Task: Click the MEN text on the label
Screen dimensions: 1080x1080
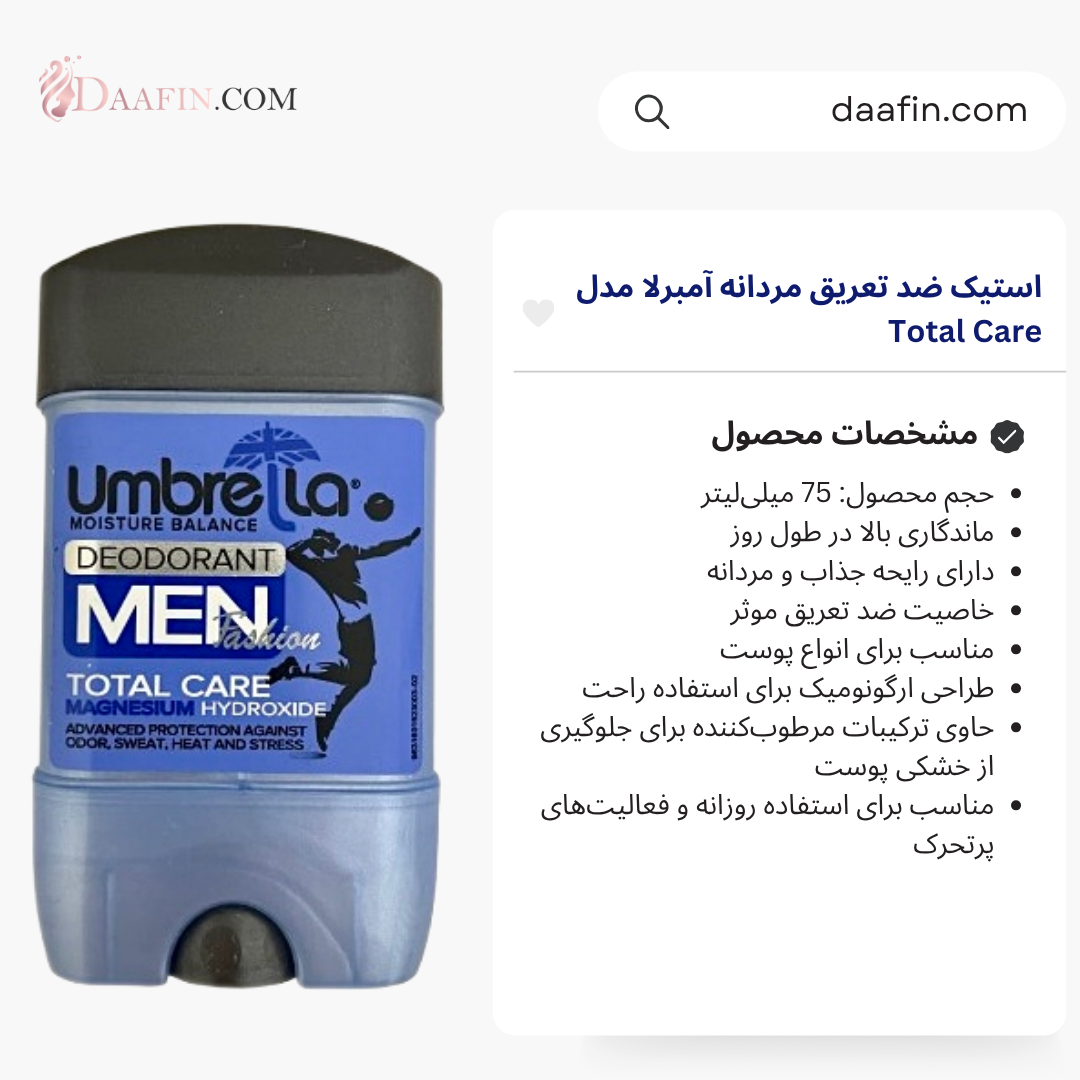Action: (172, 615)
